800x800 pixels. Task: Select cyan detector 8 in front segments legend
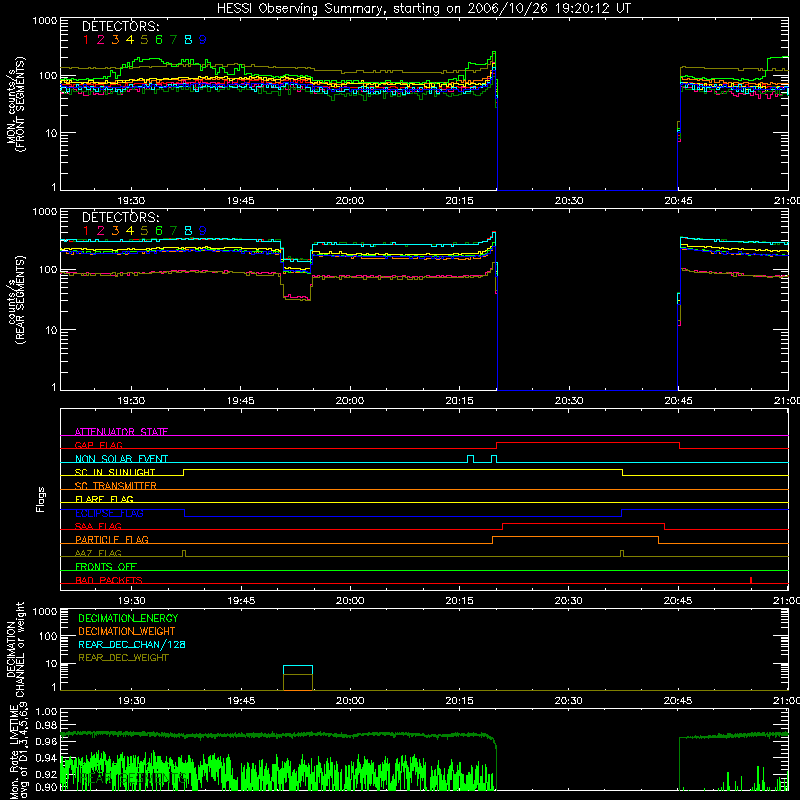188,39
